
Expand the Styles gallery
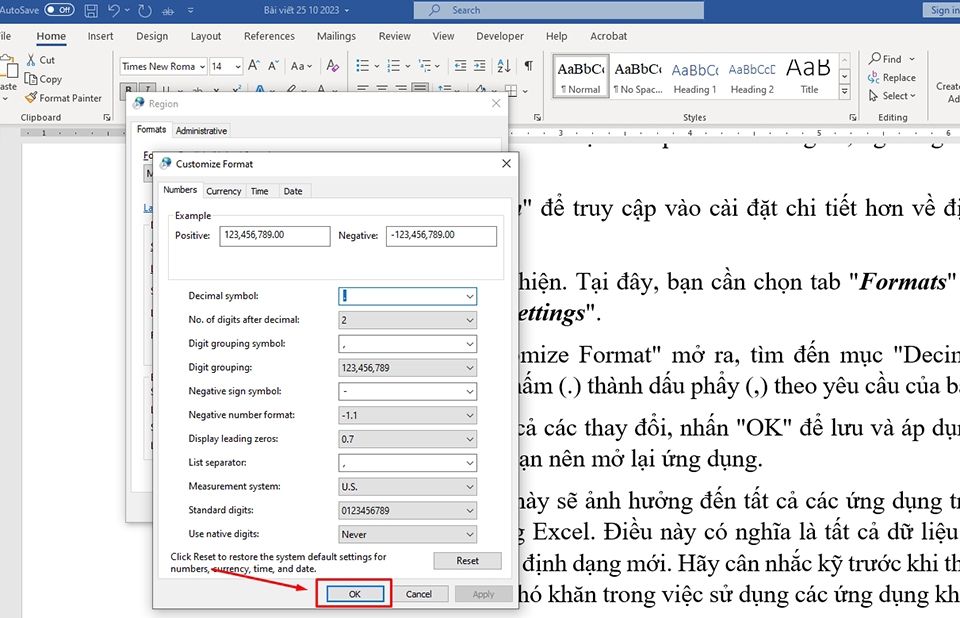tap(844, 92)
